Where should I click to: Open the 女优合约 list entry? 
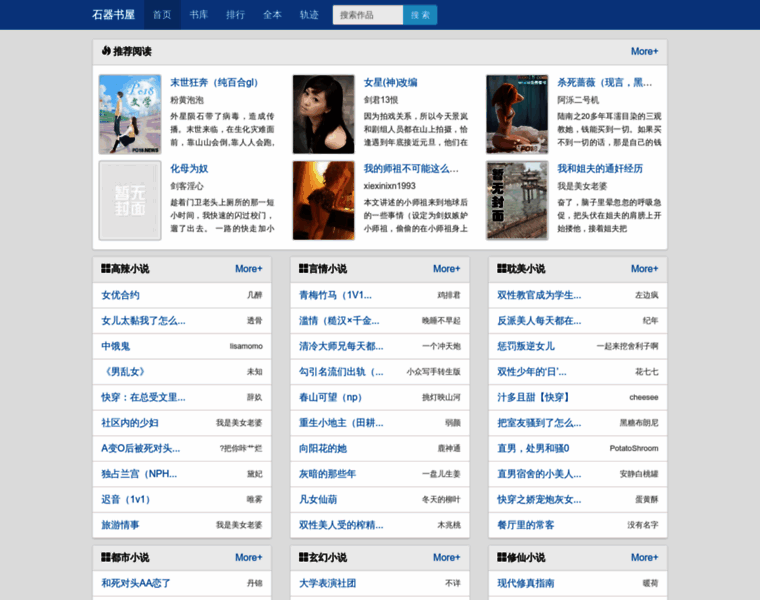pos(120,295)
